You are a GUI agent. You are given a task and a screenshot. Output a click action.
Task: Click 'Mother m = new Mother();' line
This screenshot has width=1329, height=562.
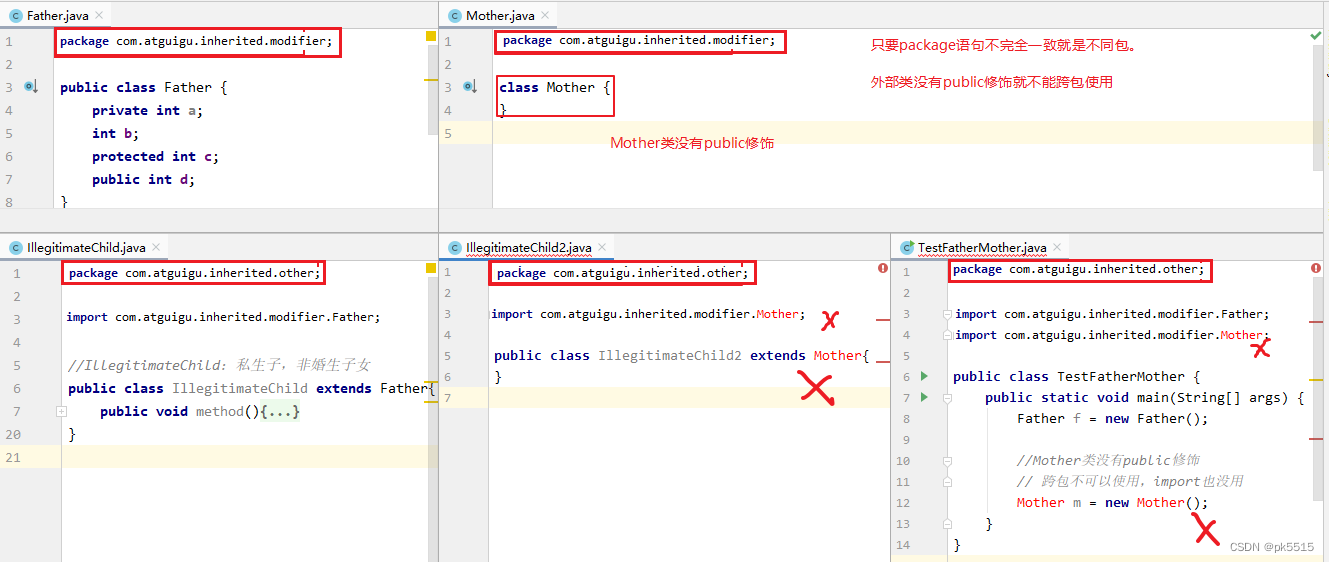point(1112,502)
